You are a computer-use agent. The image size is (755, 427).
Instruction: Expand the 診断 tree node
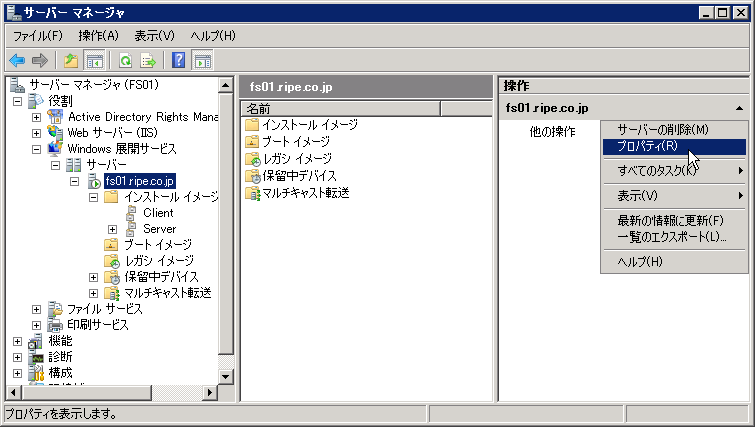coord(17,357)
